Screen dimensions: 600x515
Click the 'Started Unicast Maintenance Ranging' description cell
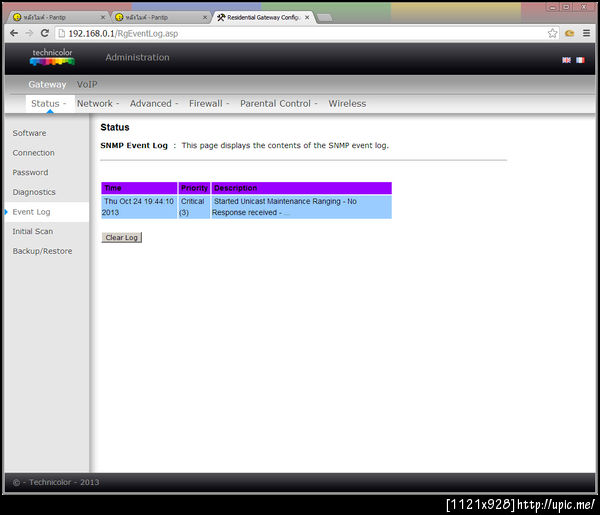pyautogui.click(x=302, y=207)
